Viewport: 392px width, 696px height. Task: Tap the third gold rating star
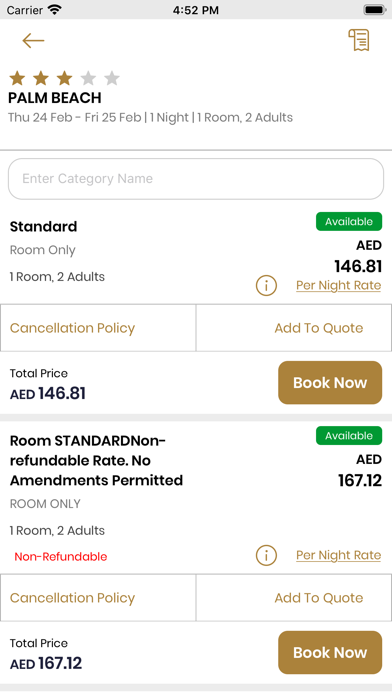coord(64,79)
